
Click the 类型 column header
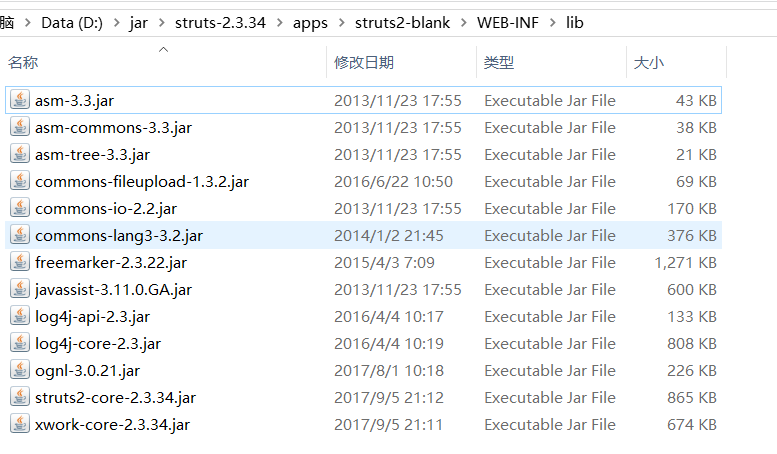pyautogui.click(x=499, y=63)
